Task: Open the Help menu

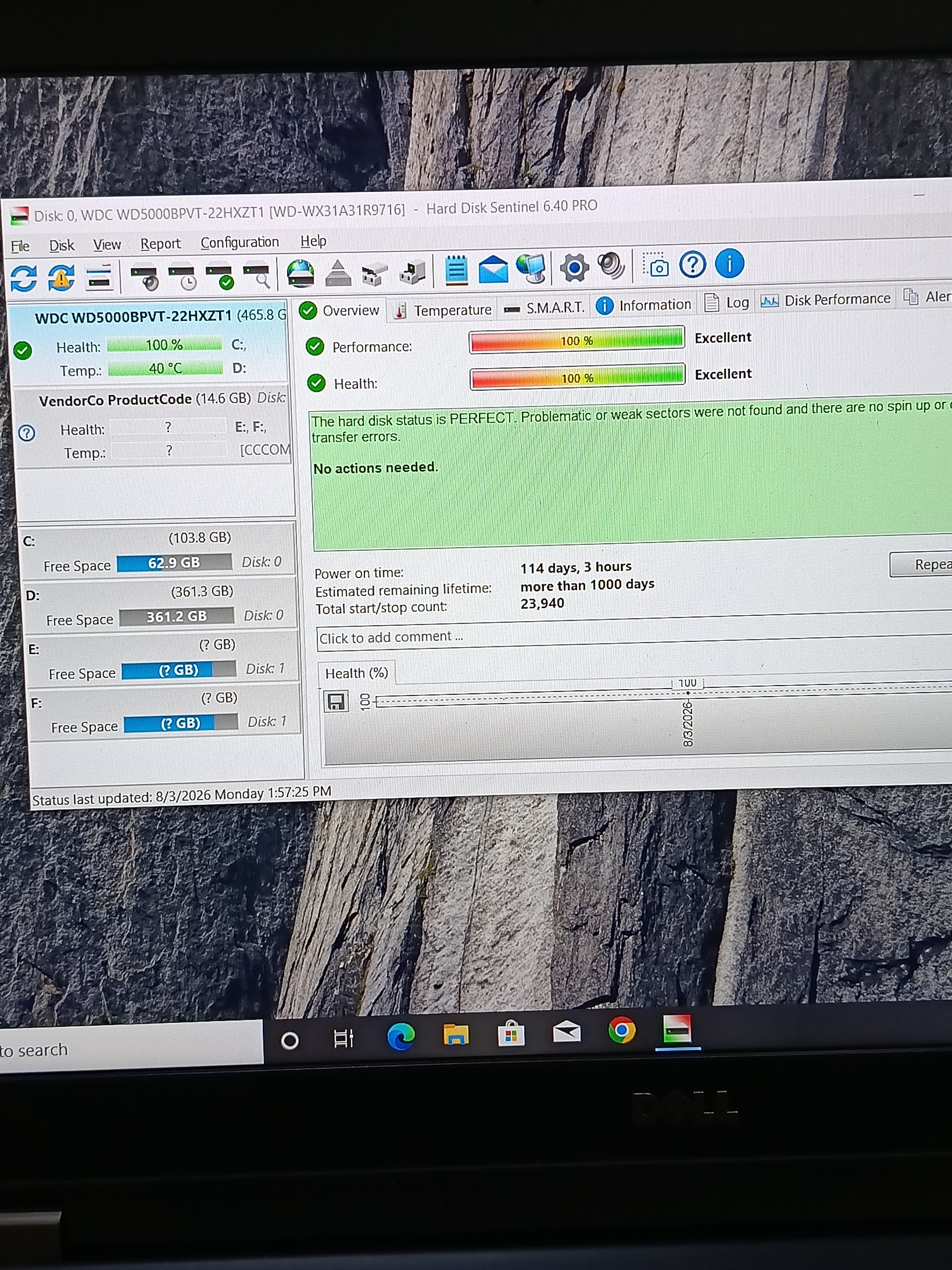Action: [x=313, y=241]
